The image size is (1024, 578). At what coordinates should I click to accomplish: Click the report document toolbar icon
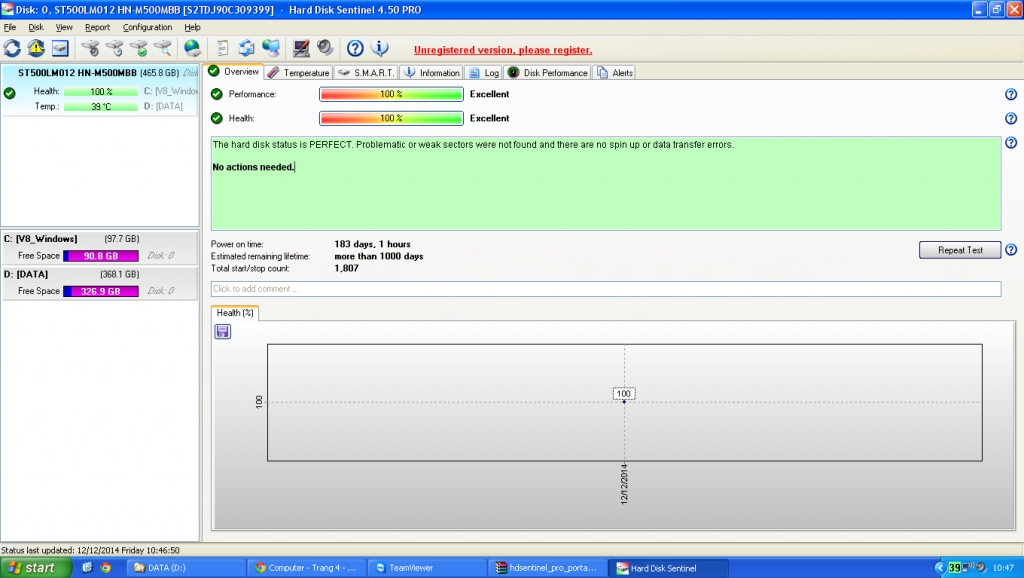click(x=223, y=48)
